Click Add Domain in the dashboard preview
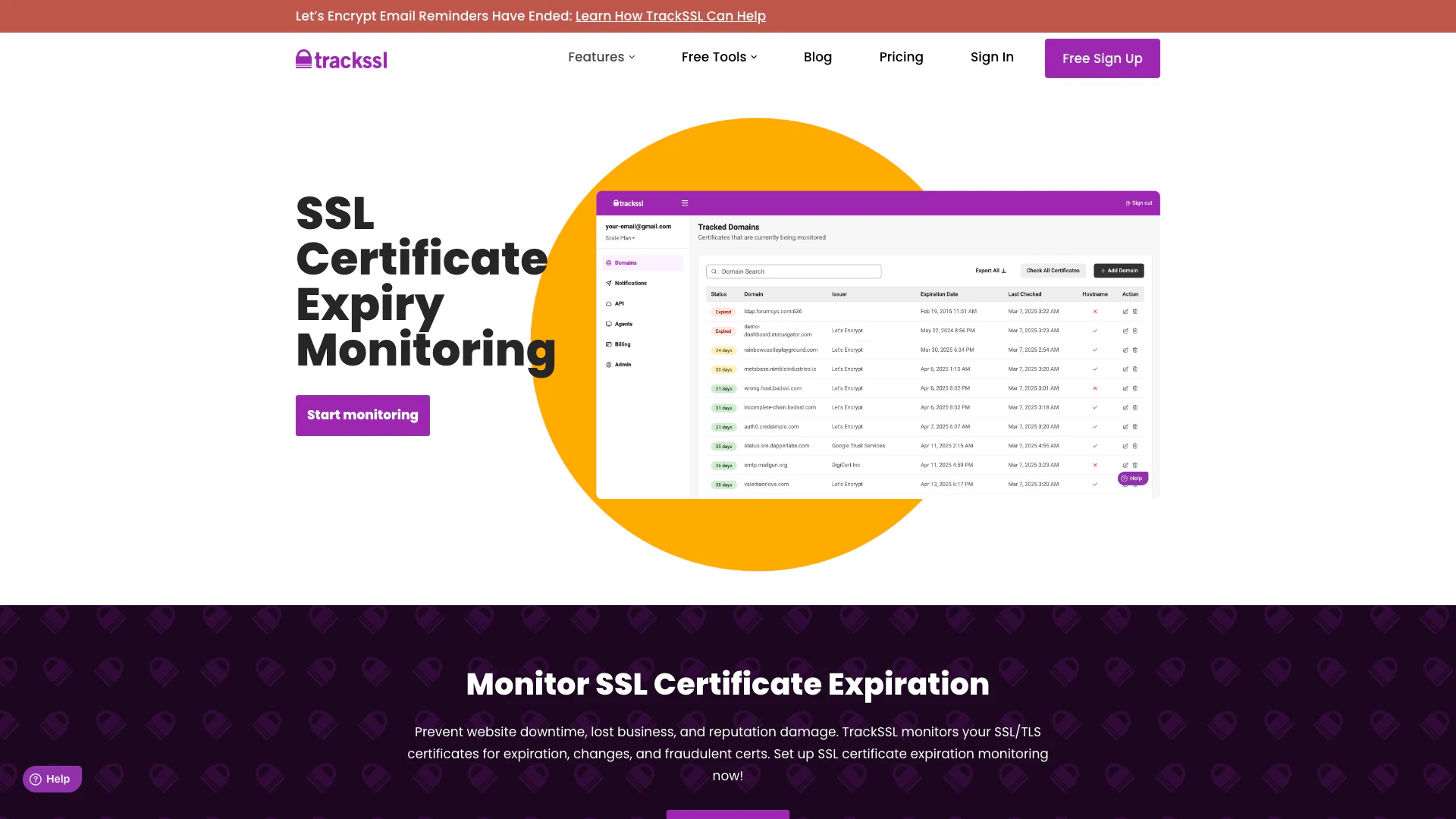This screenshot has width=1456, height=819. click(x=1119, y=271)
